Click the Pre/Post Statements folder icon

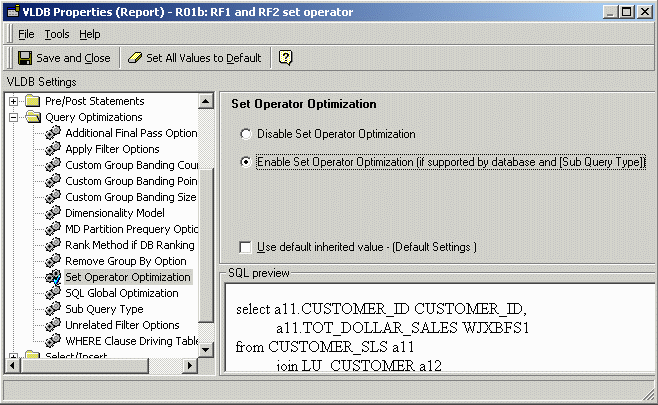click(32, 101)
